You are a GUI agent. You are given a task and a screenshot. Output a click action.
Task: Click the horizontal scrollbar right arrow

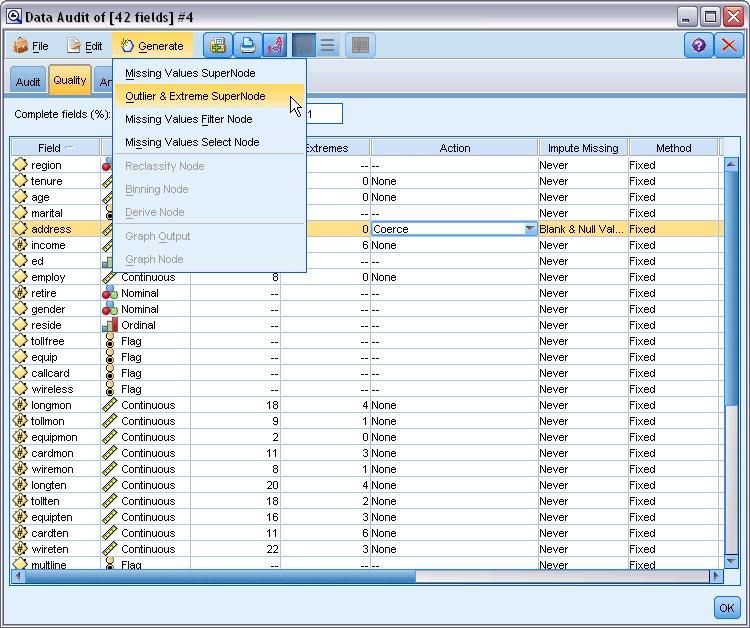[x=716, y=576]
